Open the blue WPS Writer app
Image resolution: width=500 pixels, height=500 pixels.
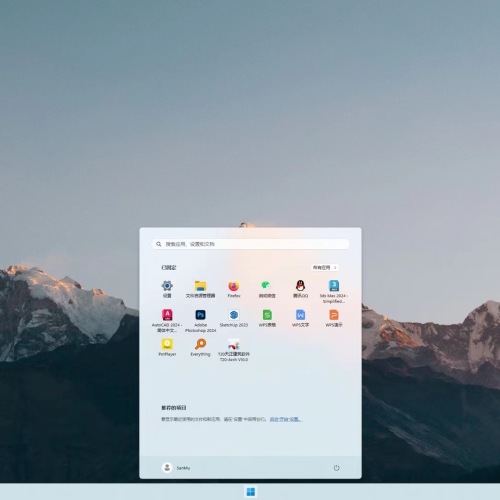[300, 318]
